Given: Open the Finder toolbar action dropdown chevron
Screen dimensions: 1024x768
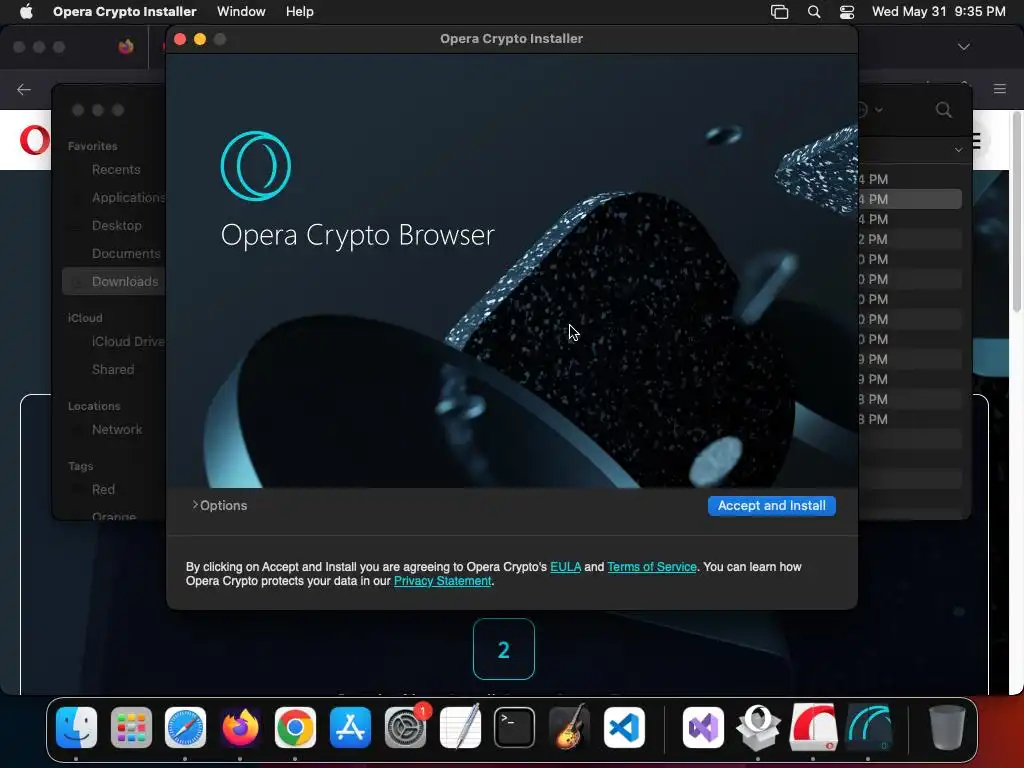Looking at the screenshot, I should coord(878,110).
